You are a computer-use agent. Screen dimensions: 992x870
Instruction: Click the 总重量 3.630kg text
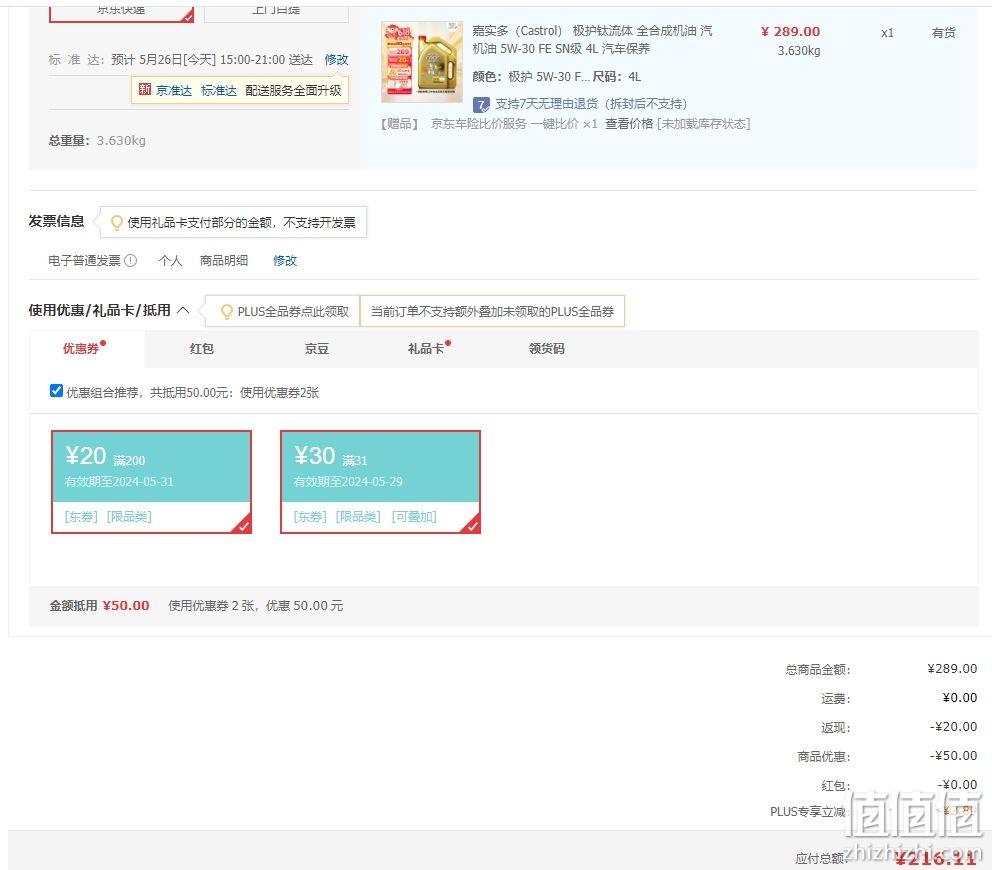97,140
